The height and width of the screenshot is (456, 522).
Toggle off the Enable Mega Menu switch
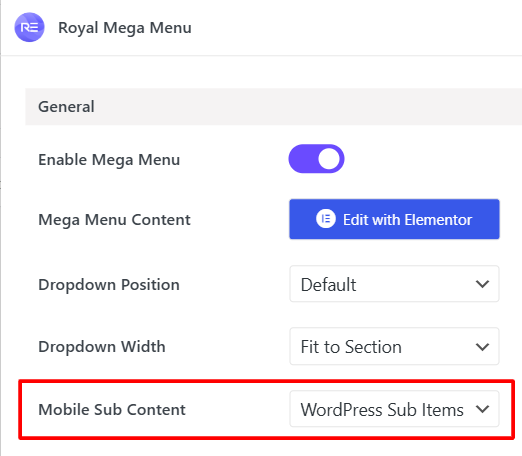(x=316, y=159)
